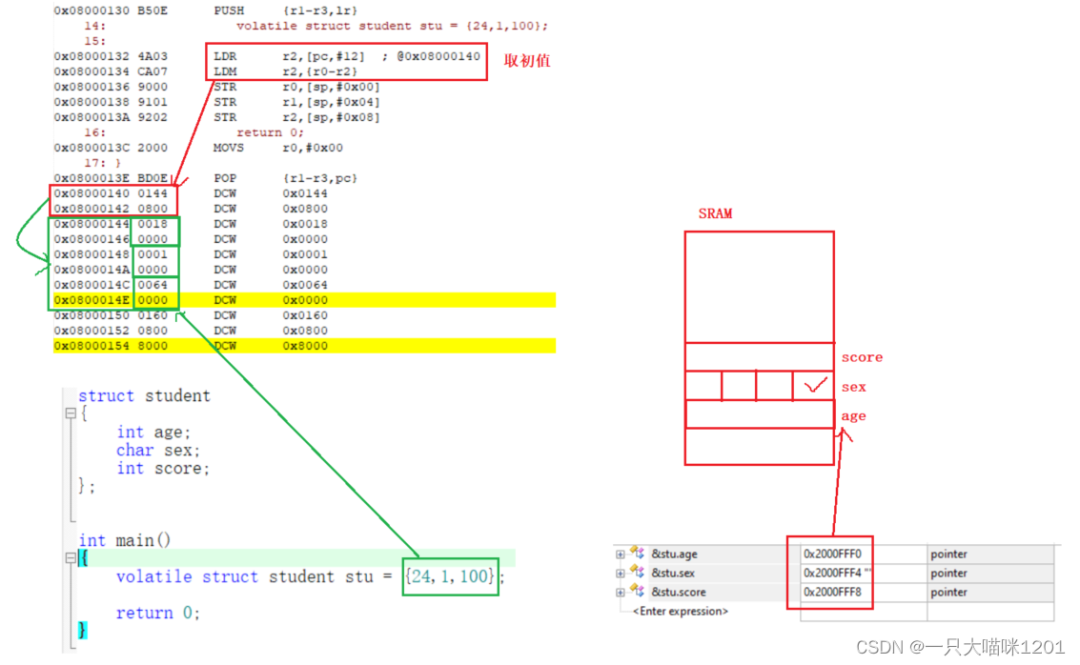Viewport: 1080px width, 665px height.
Task: Expand the &stu.age watch entry
Action: point(620,554)
